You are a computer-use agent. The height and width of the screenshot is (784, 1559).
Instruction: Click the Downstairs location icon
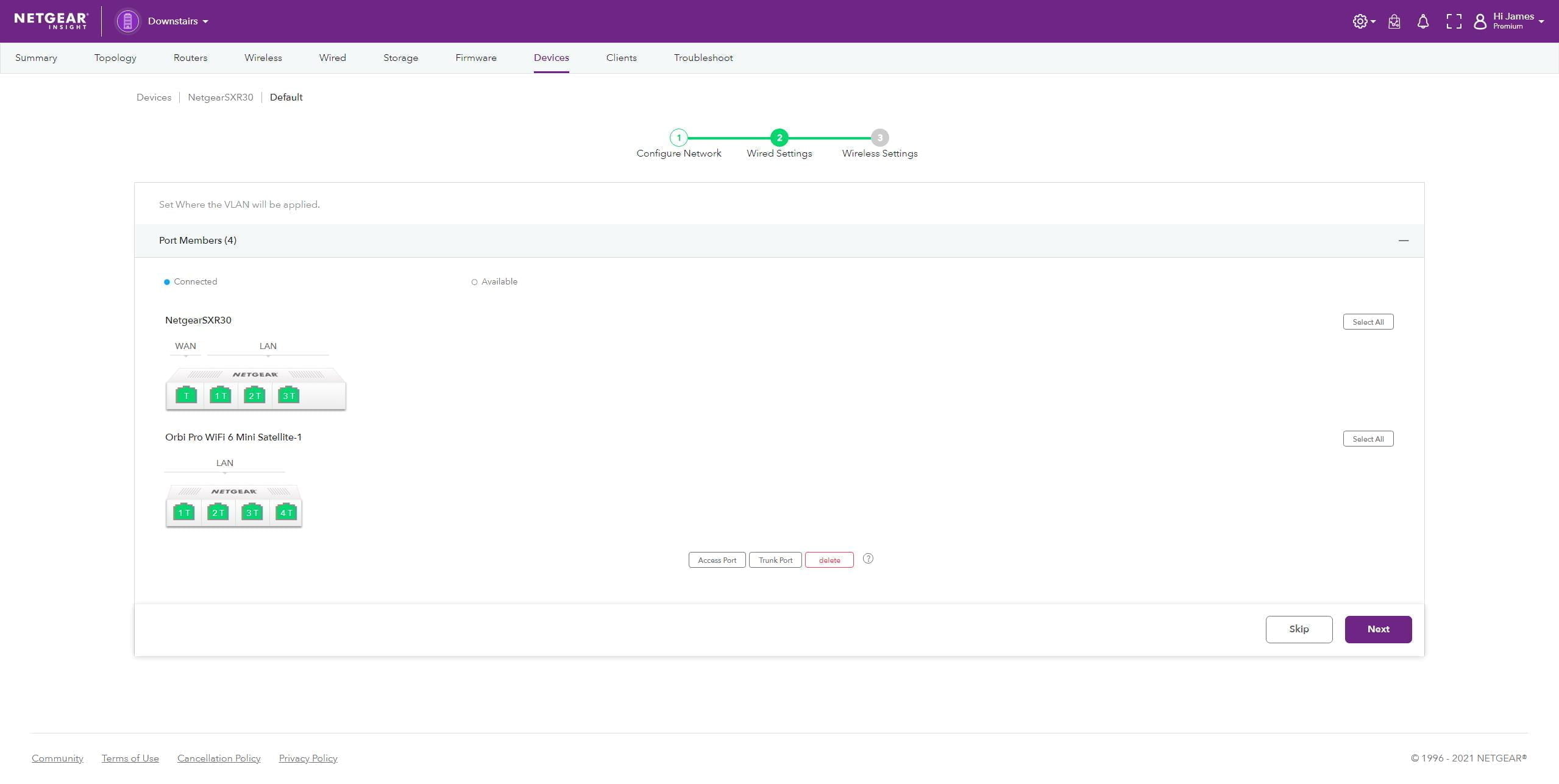(x=127, y=21)
